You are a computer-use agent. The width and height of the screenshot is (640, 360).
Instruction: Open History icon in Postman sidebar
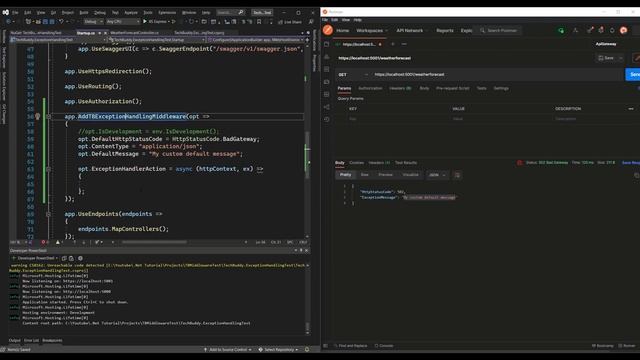pos(327,119)
